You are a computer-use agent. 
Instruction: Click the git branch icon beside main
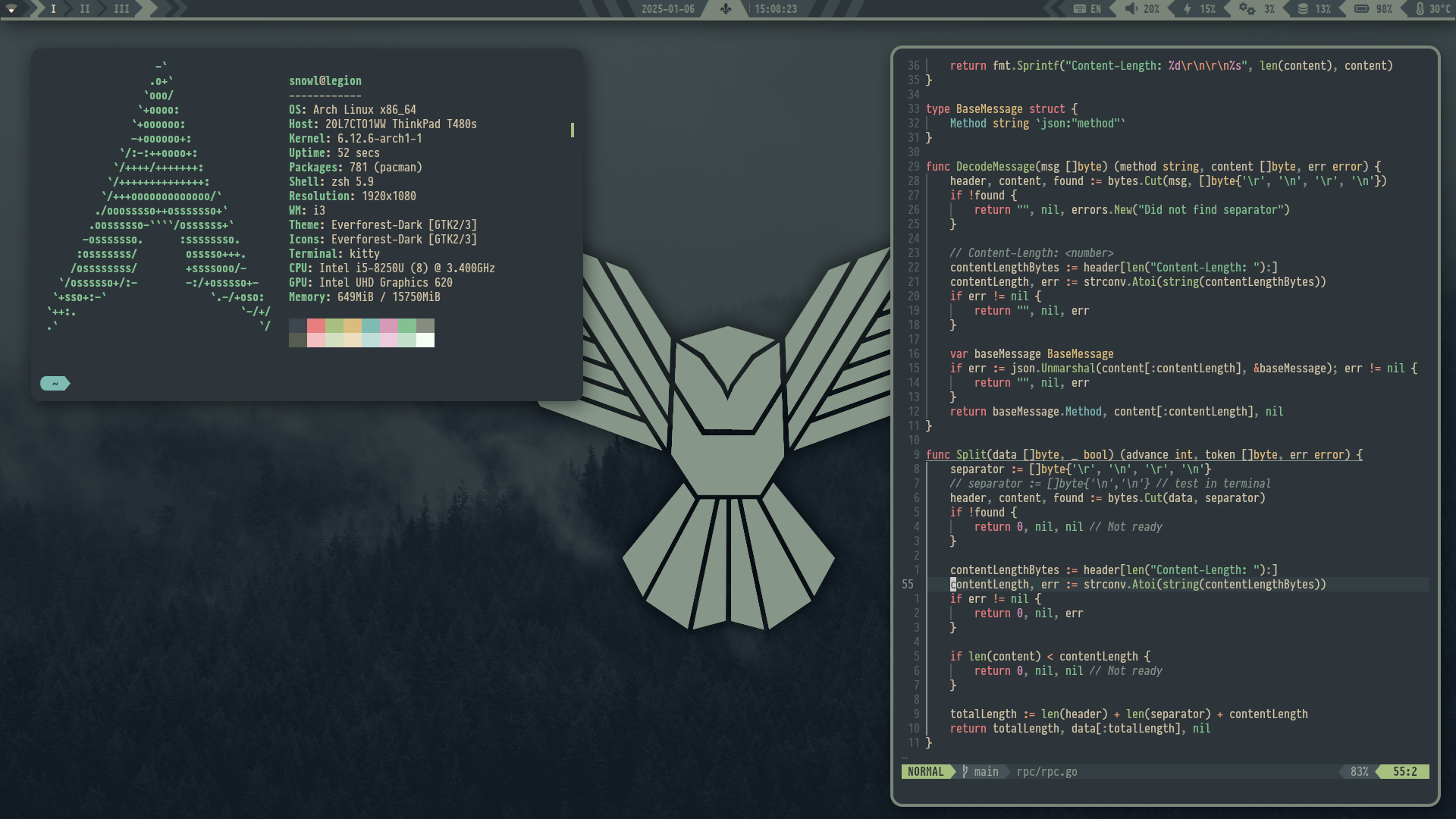[965, 771]
